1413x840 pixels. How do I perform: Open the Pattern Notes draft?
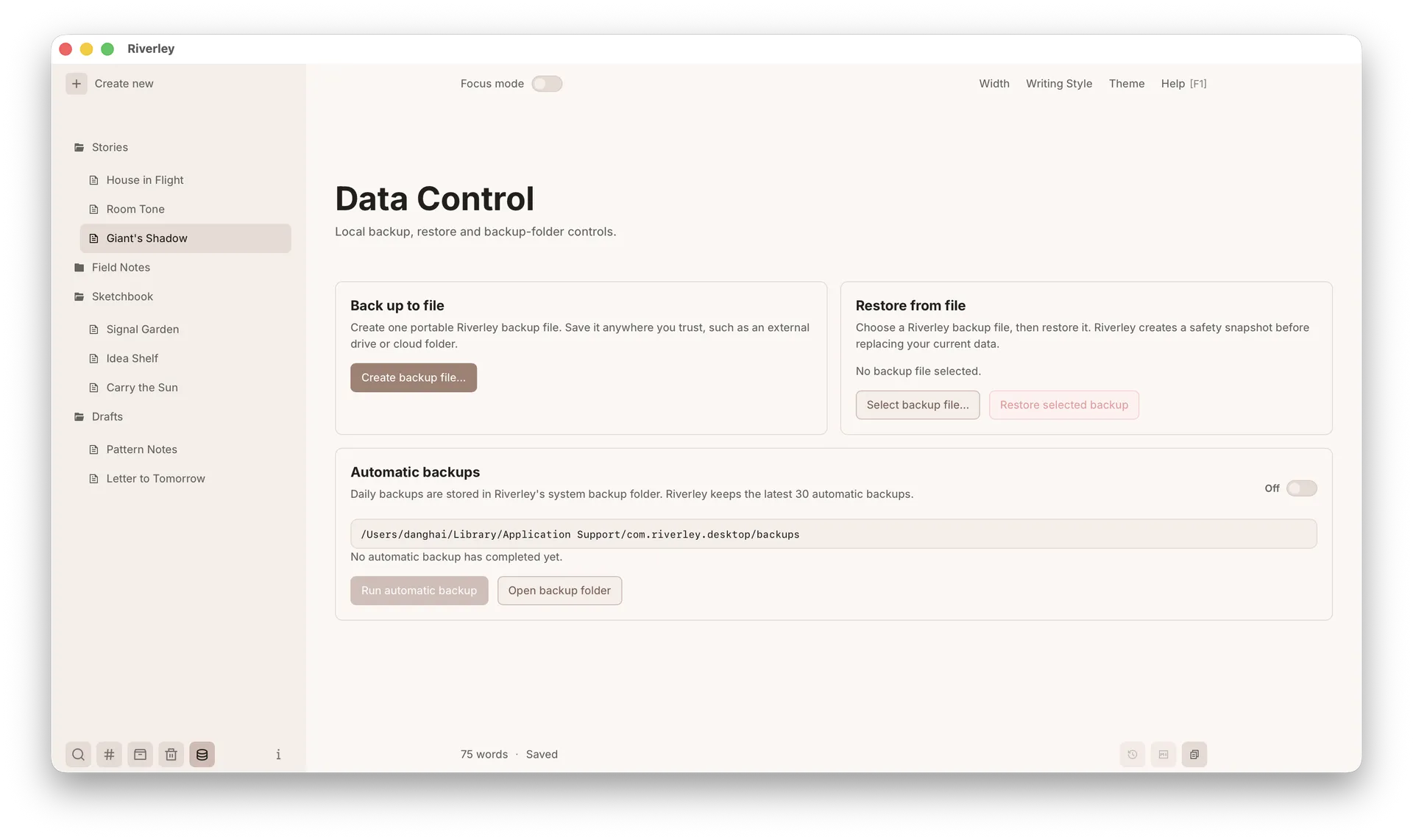click(142, 449)
